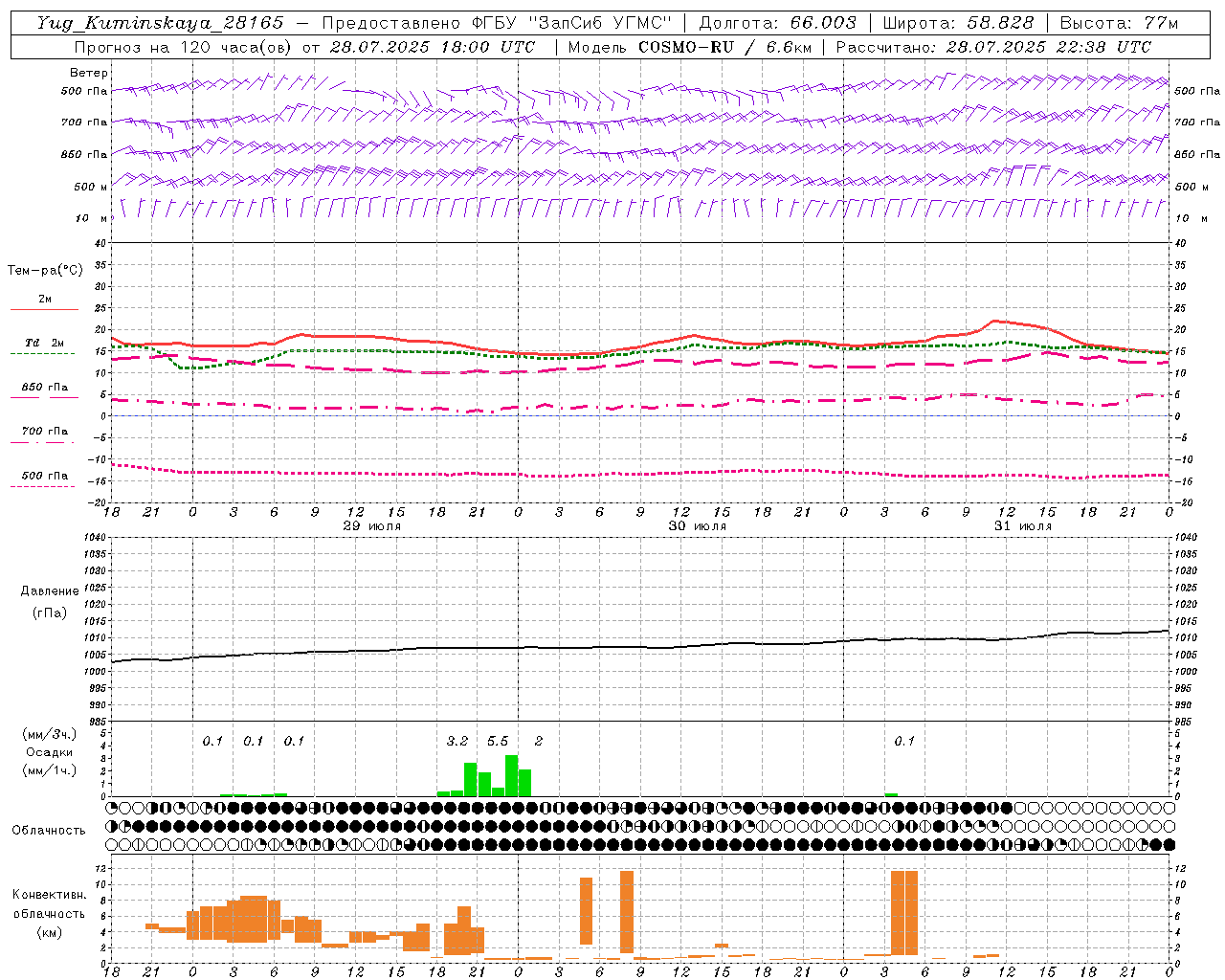This screenshot has width=1225, height=980.
Task: Click the "(км)" unit under convective cloudiness
Action: [50, 932]
